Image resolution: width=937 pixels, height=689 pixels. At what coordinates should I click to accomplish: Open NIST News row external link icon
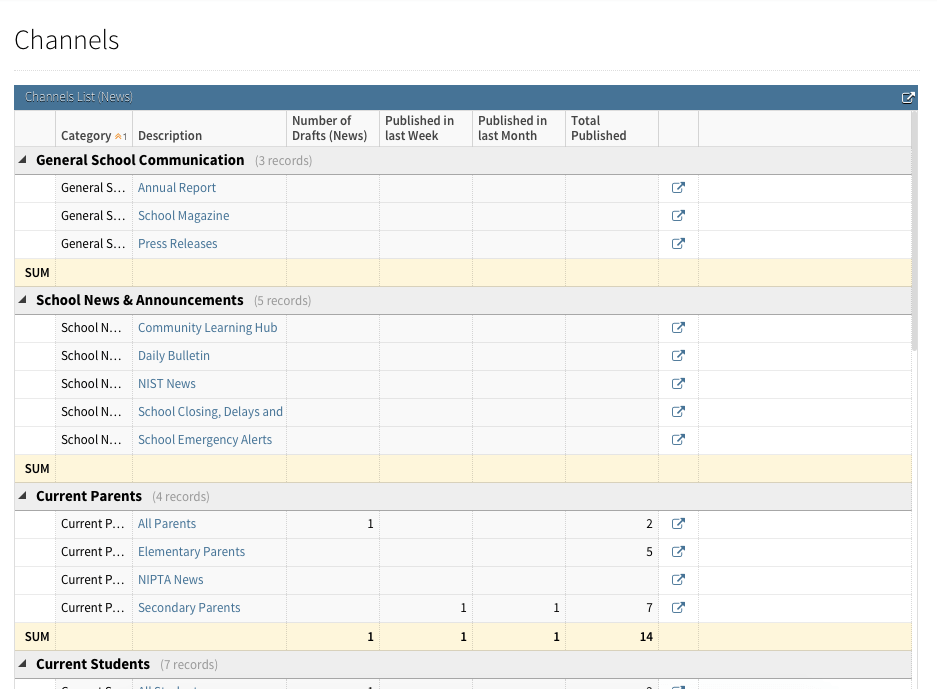(678, 384)
